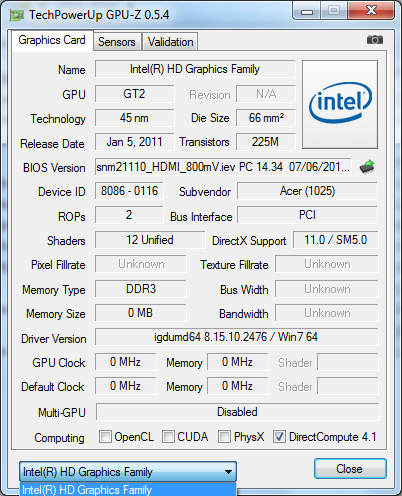Viewport: 402px width, 496px height.
Task: Click the Revision value N/A
Action: pyautogui.click(x=266, y=94)
